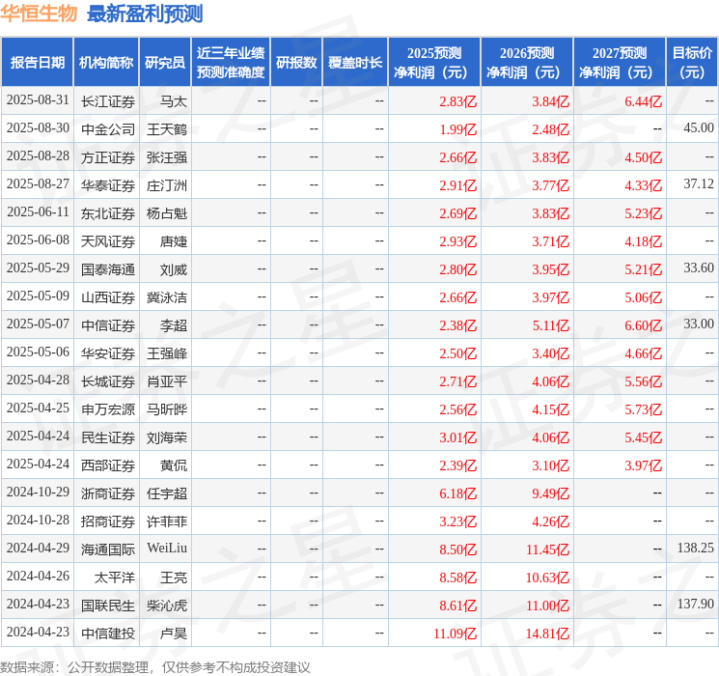
Task: Click target price 33.60
Action: 698,268
